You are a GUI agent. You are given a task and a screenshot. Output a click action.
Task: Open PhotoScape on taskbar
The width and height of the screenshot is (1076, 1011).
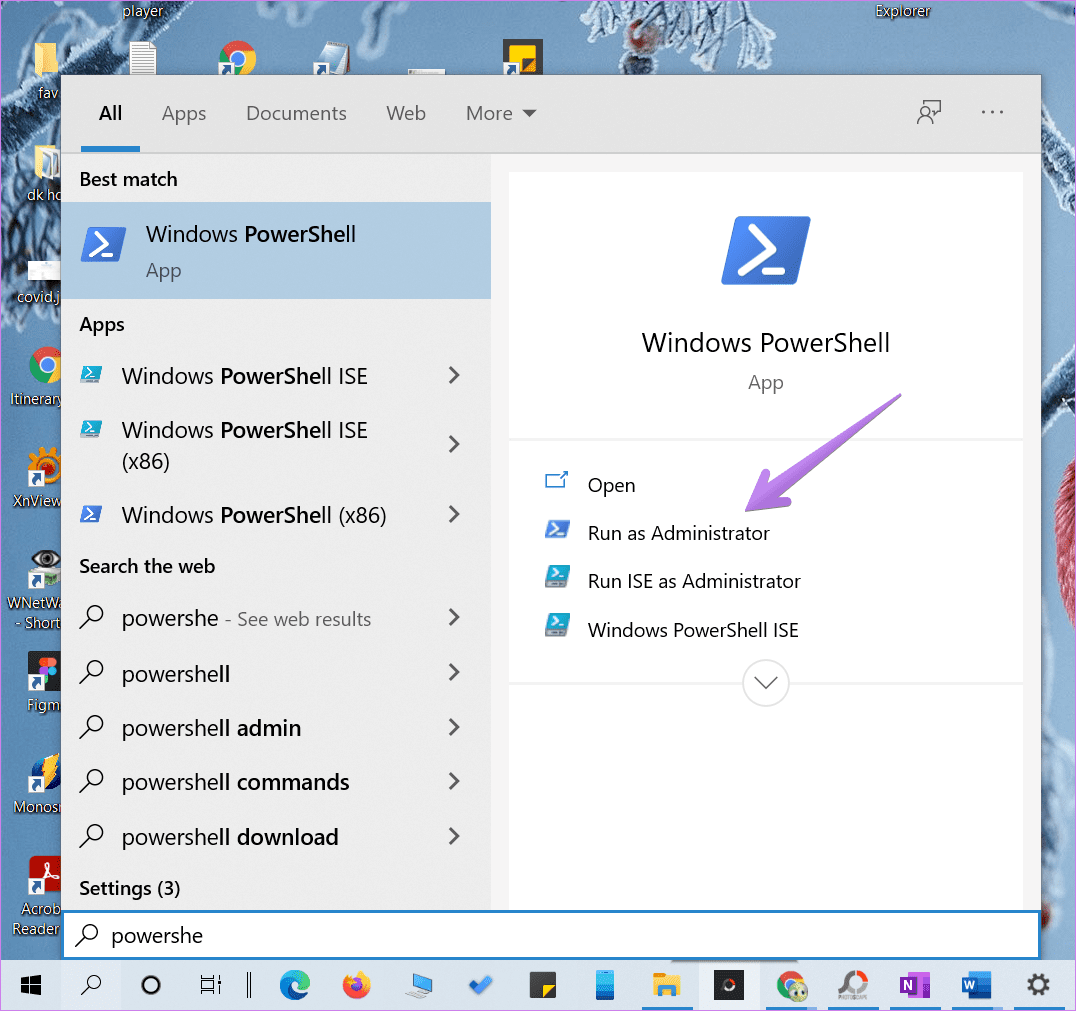(x=853, y=986)
